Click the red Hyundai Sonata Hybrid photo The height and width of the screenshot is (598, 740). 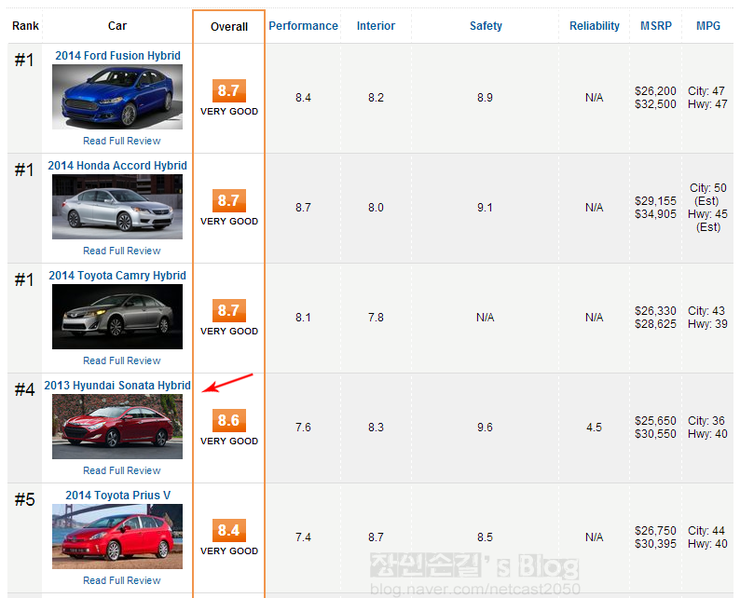[x=118, y=427]
